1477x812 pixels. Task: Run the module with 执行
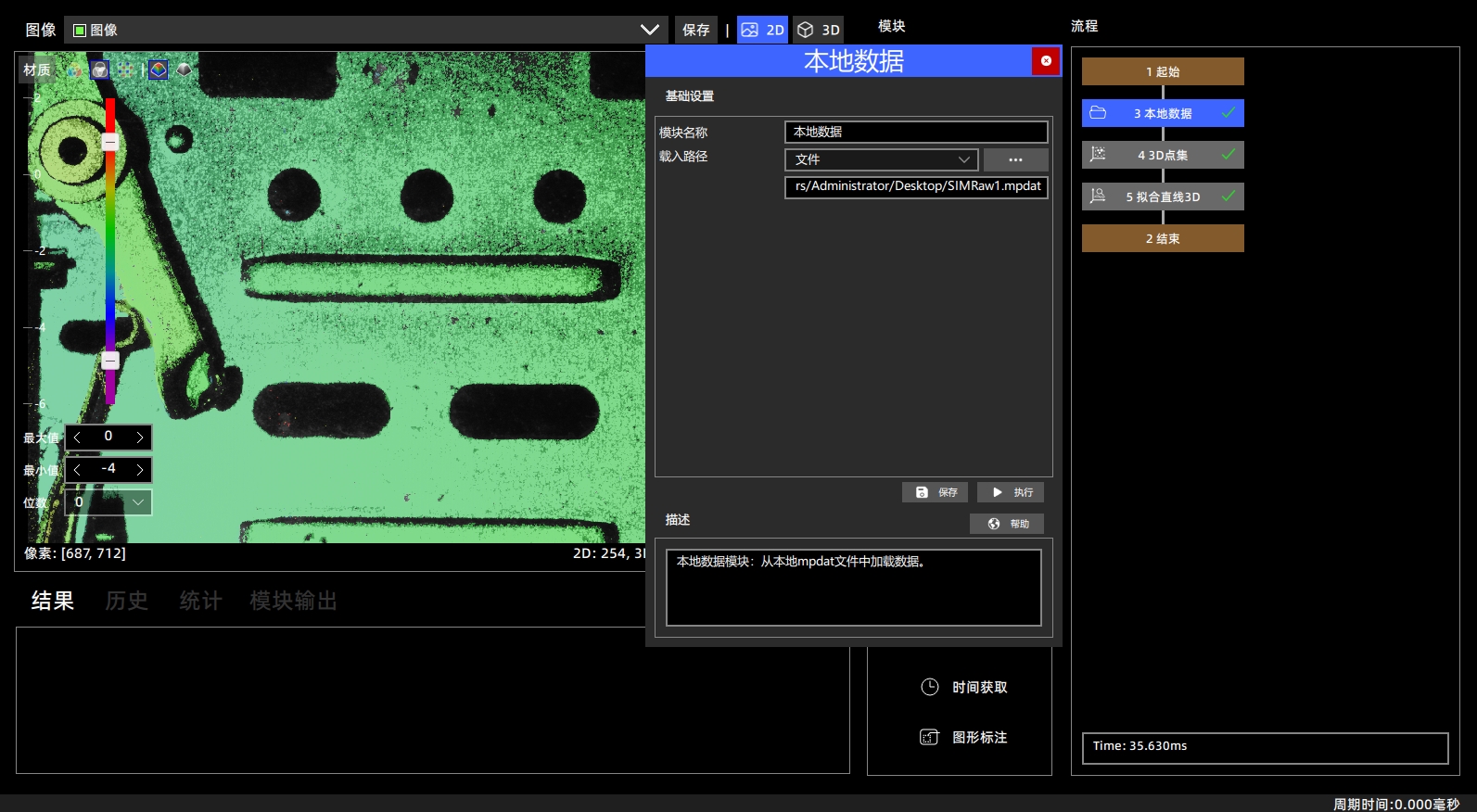(1011, 492)
